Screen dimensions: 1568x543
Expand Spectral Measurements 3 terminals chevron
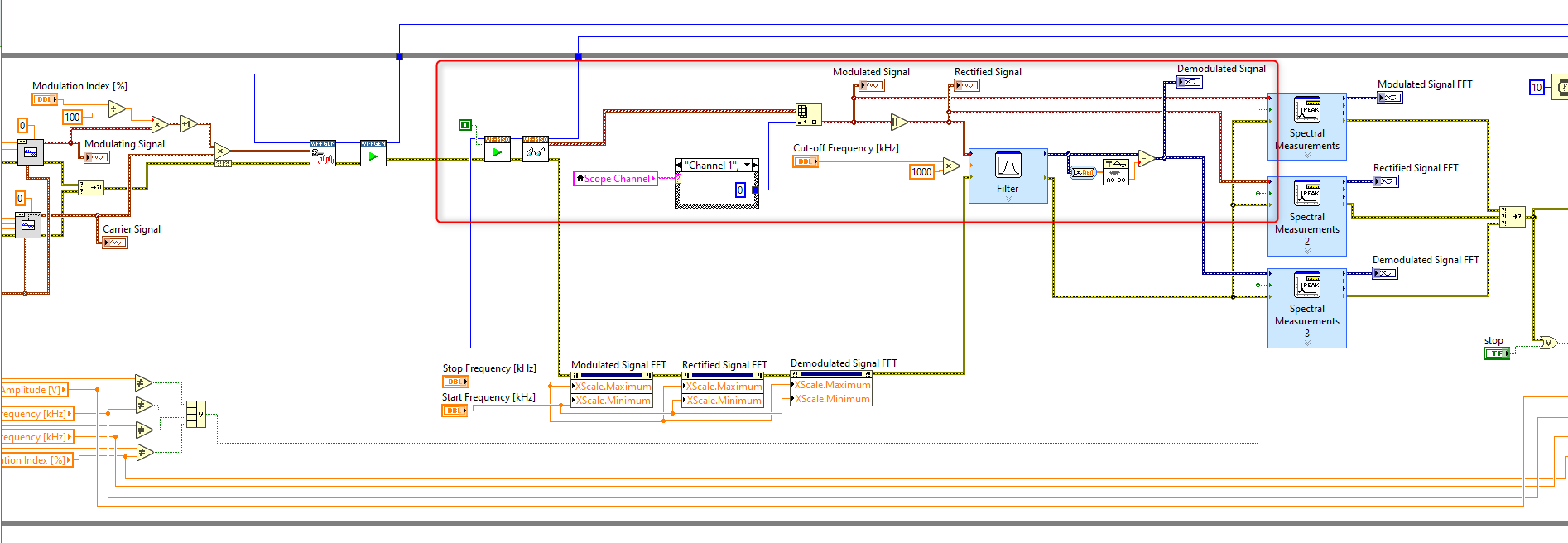point(1307,343)
